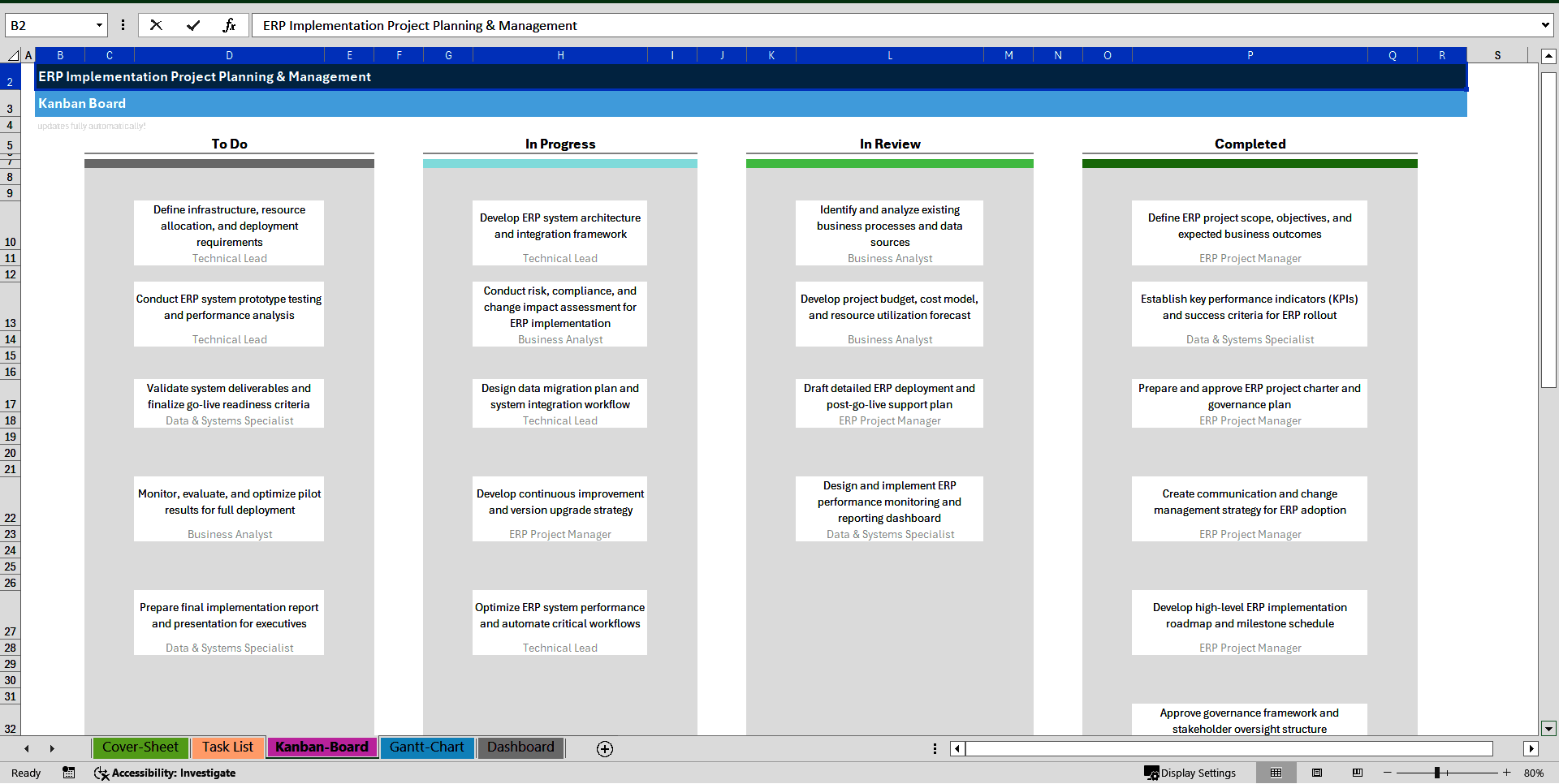Open the Dashboard sheet tab

click(520, 747)
